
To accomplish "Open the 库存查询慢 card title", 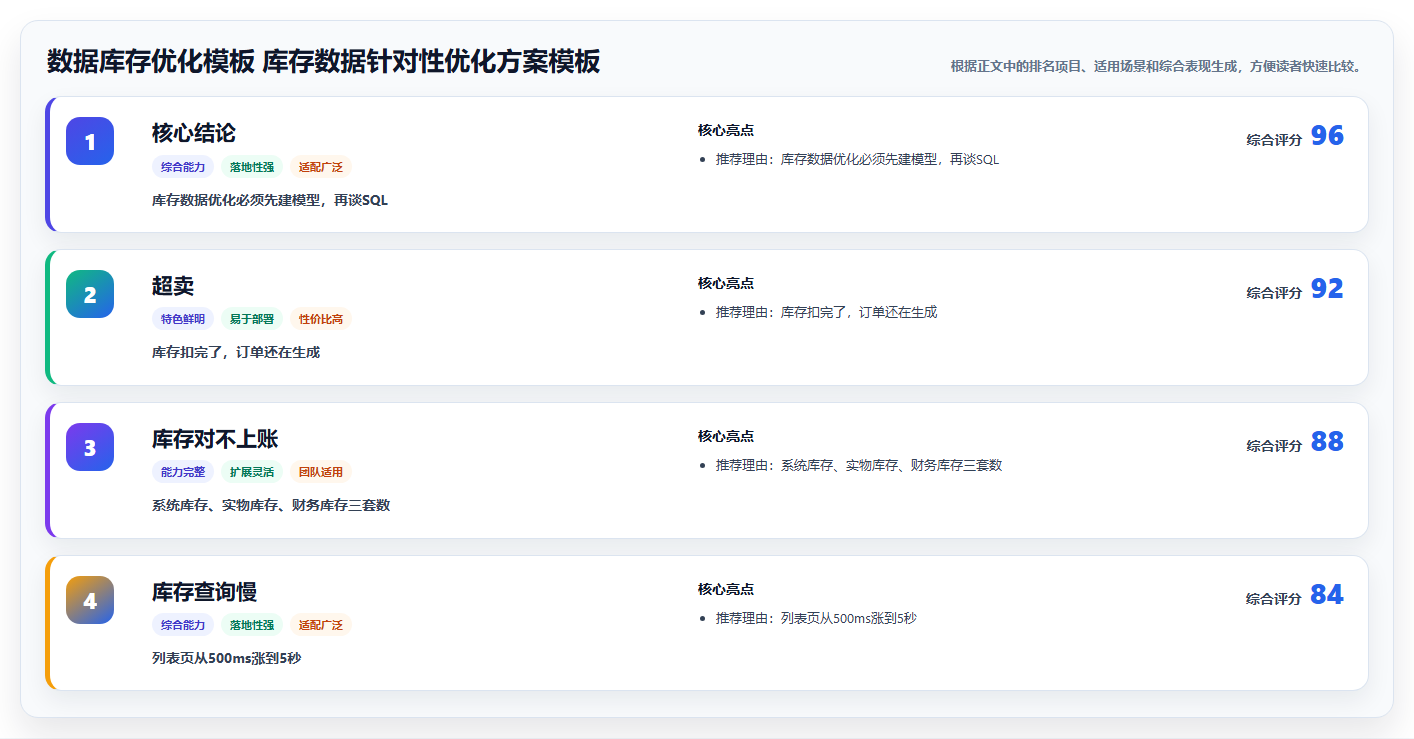I will click(204, 592).
